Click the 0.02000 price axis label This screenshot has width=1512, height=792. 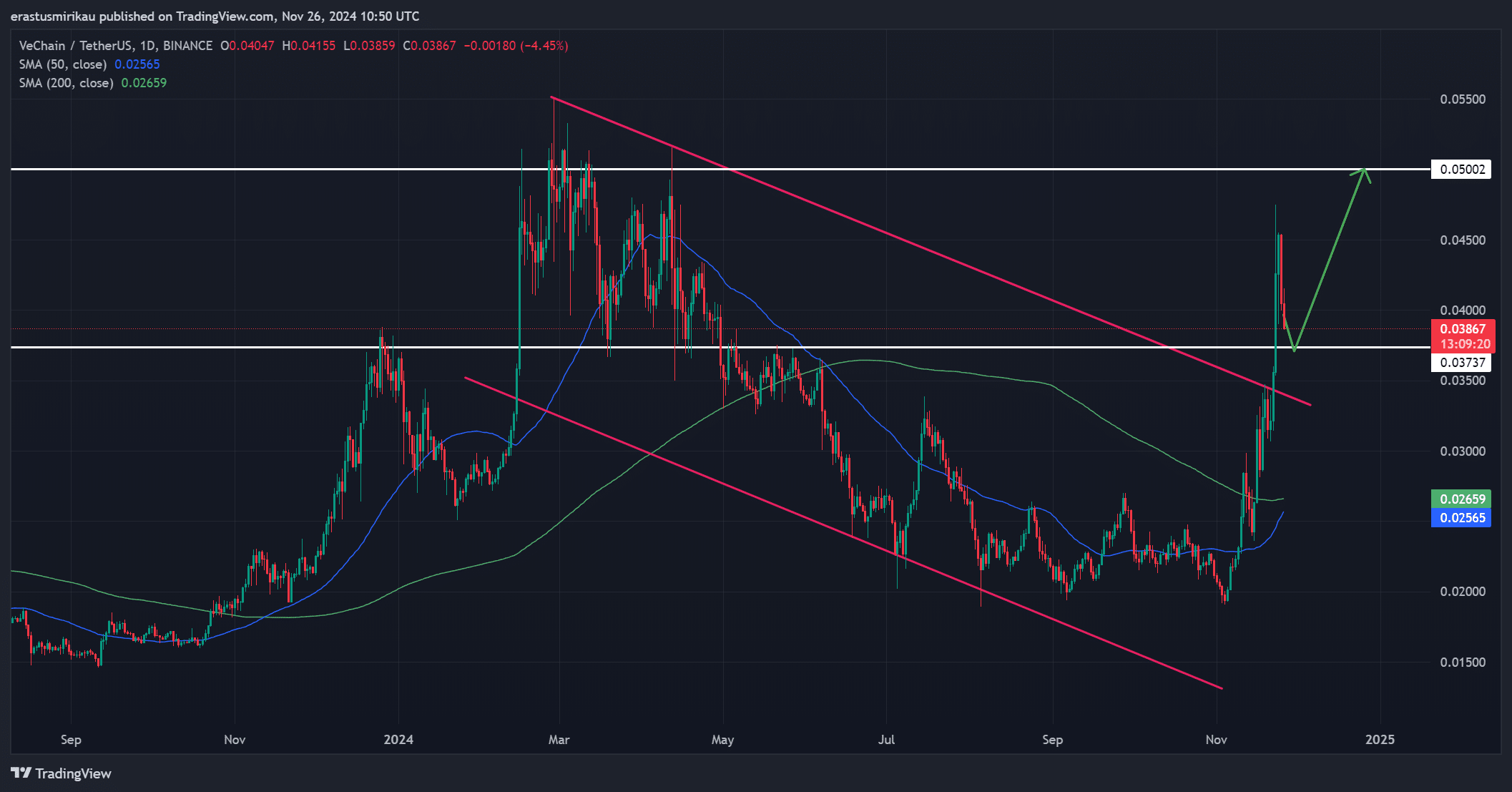coord(1463,592)
